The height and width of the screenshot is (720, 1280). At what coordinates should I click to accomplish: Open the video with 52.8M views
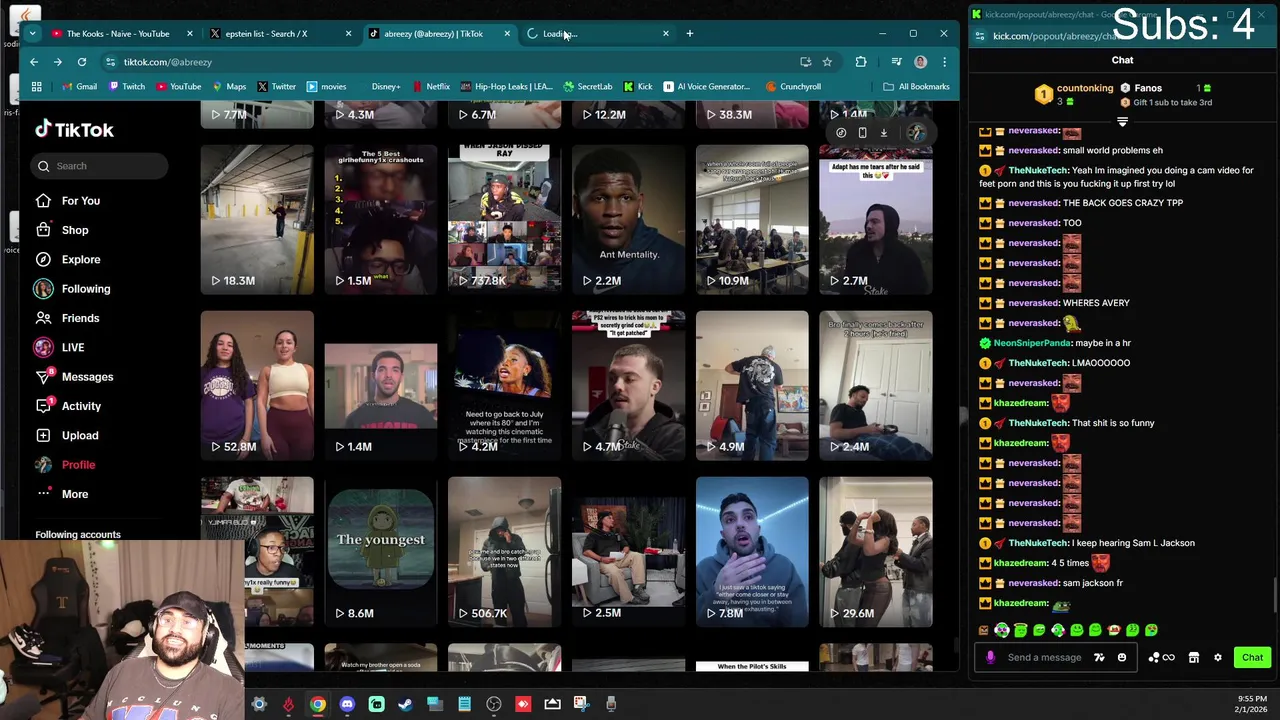tap(257, 386)
